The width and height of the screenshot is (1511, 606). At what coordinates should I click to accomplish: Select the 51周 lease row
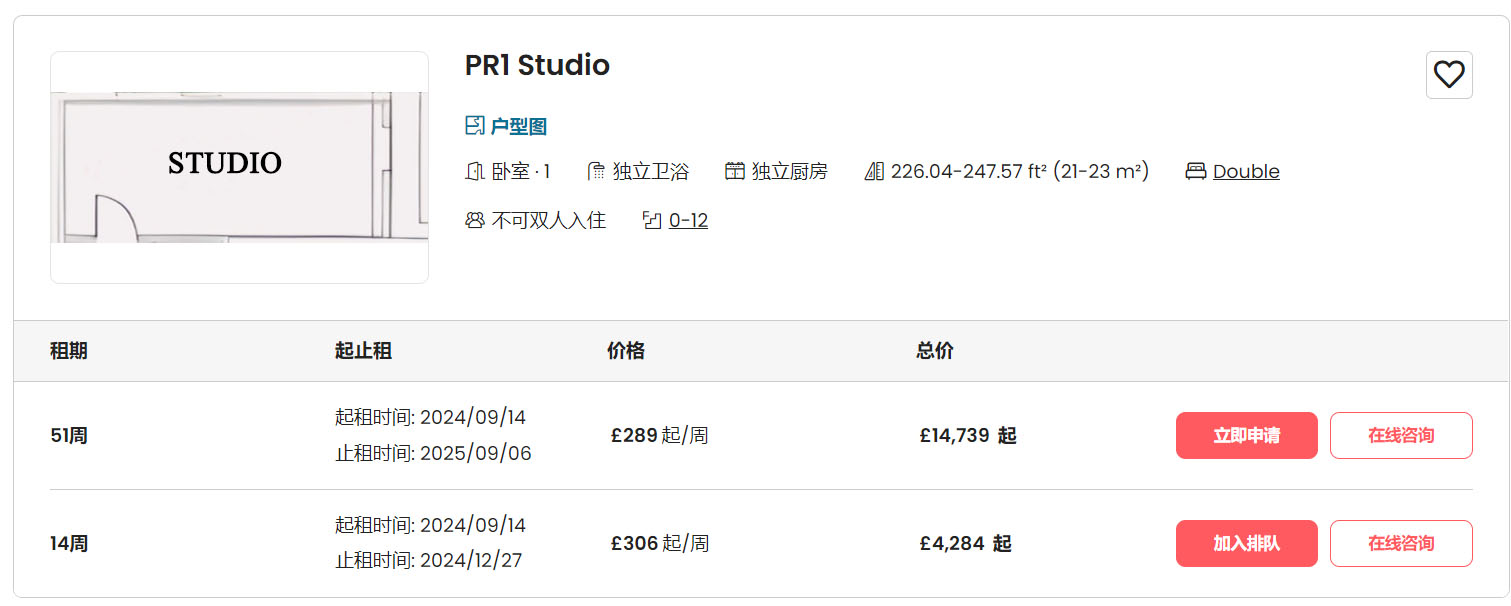(69, 436)
